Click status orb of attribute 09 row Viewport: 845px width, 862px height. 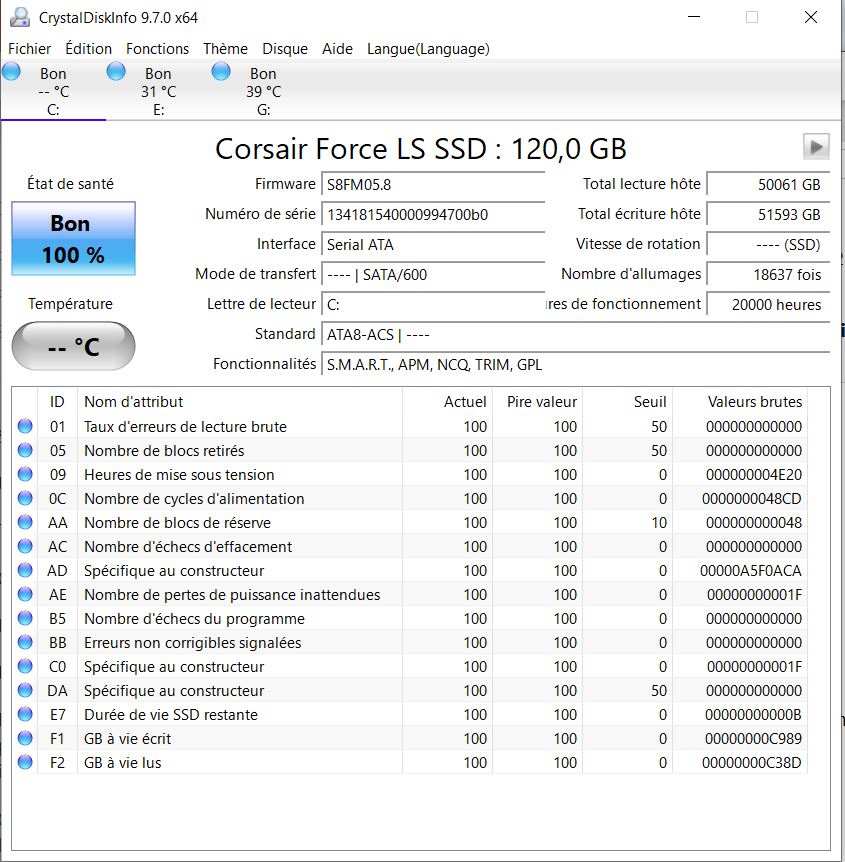(x=25, y=474)
